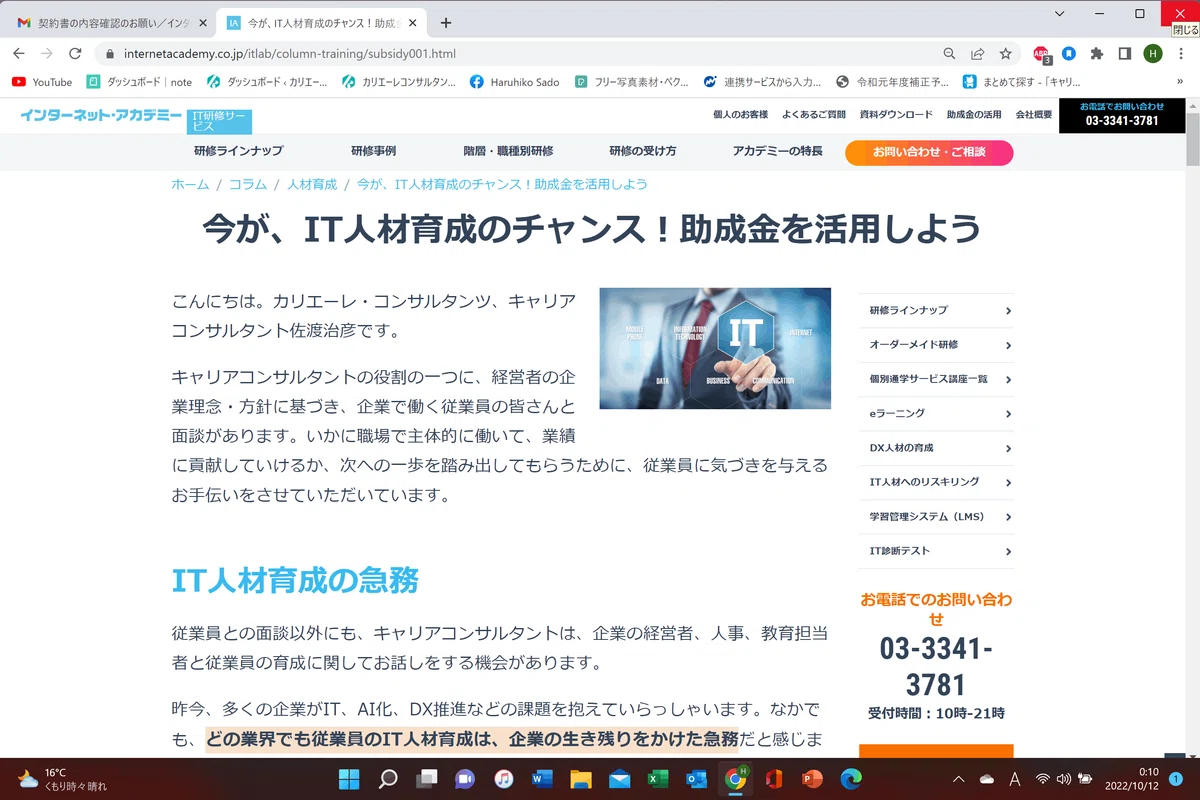Click the phone number 03-3341-3781 header box
1200x800 pixels.
(x=1122, y=116)
